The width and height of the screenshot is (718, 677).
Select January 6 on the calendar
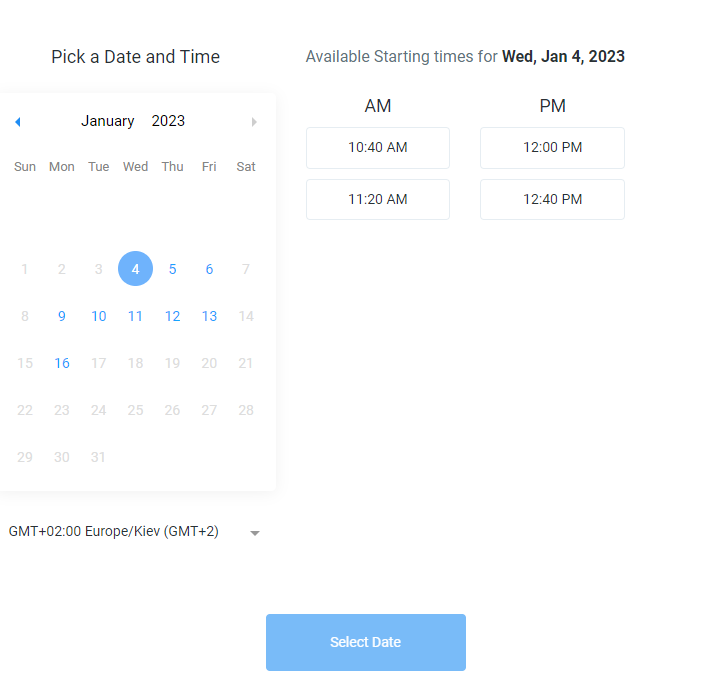209,269
